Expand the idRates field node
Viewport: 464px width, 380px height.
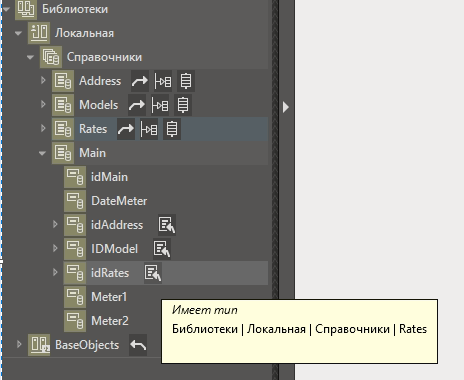tap(55, 272)
